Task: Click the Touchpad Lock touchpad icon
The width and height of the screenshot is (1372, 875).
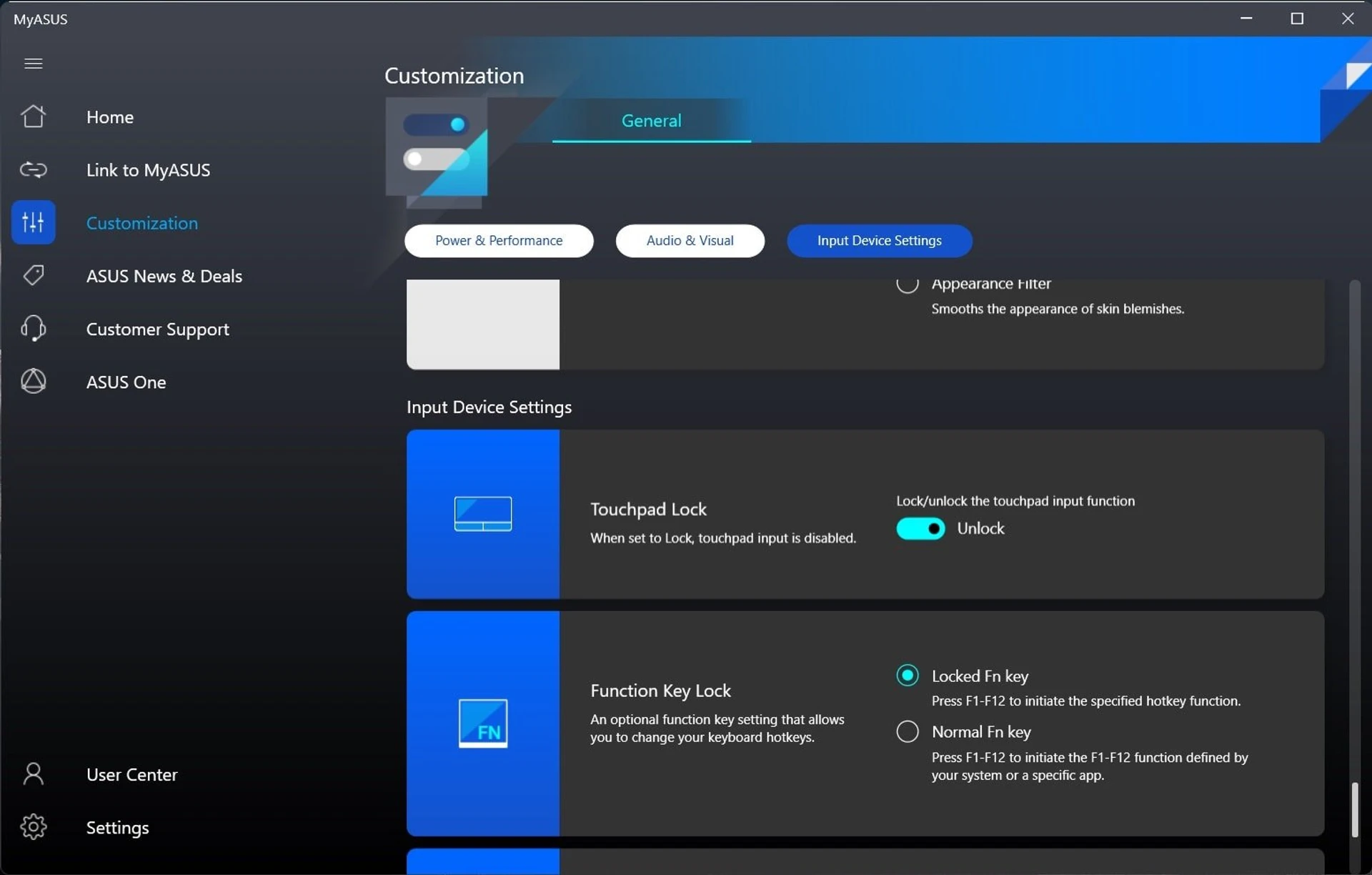Action: [483, 514]
